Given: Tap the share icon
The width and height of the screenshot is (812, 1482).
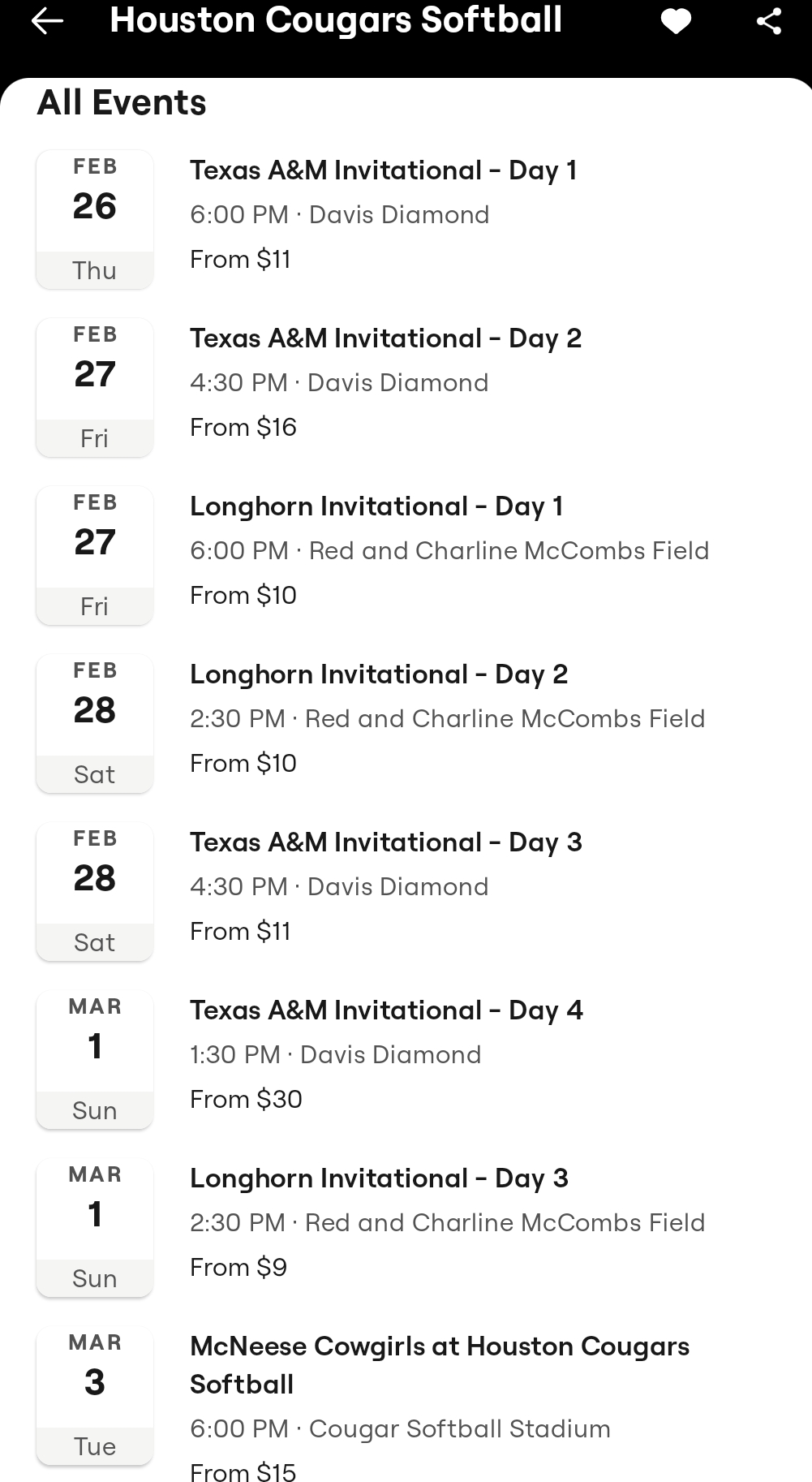Looking at the screenshot, I should pyautogui.click(x=768, y=21).
